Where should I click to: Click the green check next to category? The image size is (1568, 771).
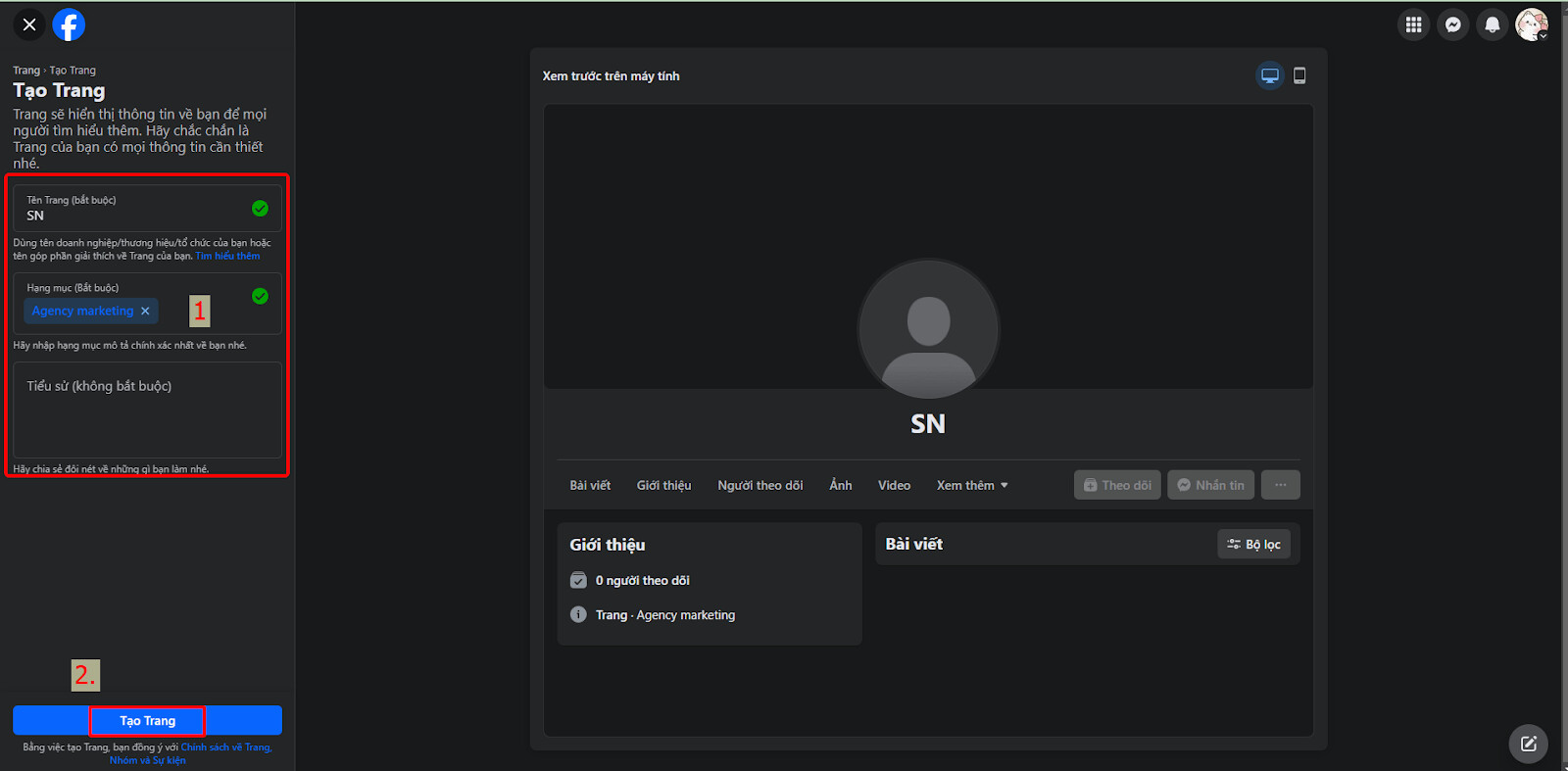pos(260,296)
